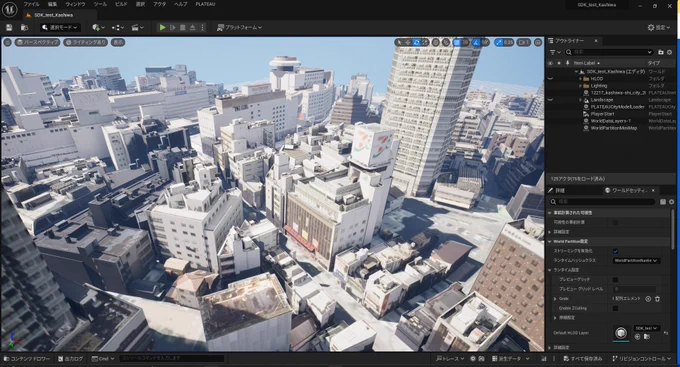Uncheck ストリーミングを有効化 checkbox
The image size is (680, 367).
click(x=615, y=251)
